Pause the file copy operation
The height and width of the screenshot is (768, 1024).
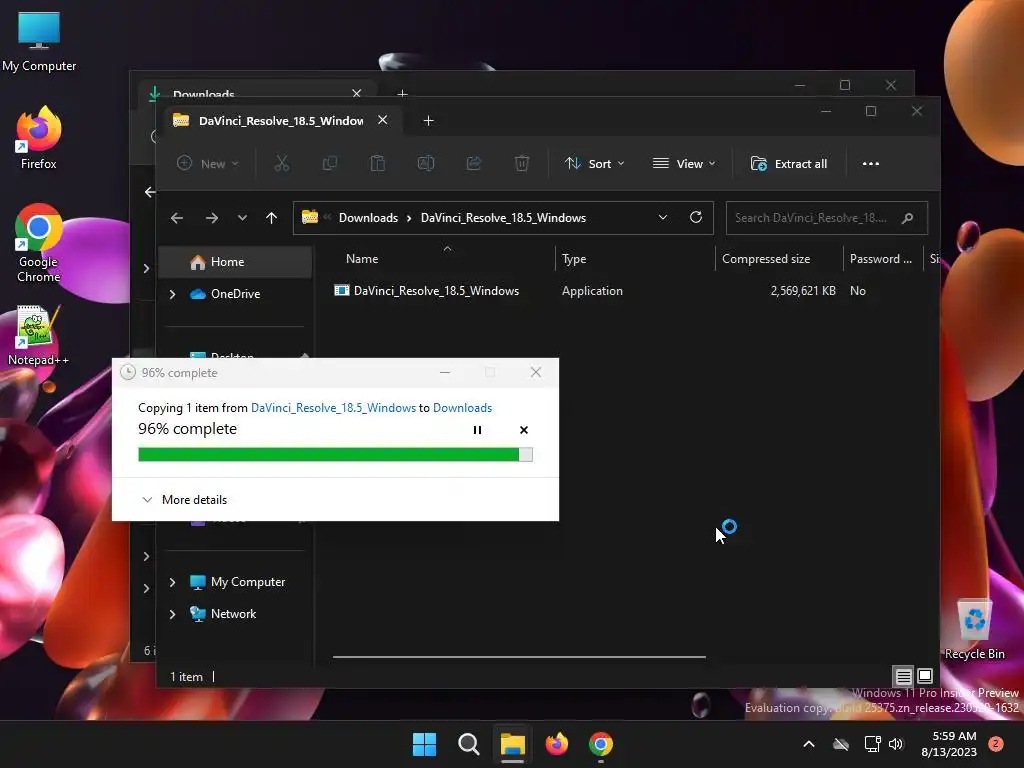477,430
